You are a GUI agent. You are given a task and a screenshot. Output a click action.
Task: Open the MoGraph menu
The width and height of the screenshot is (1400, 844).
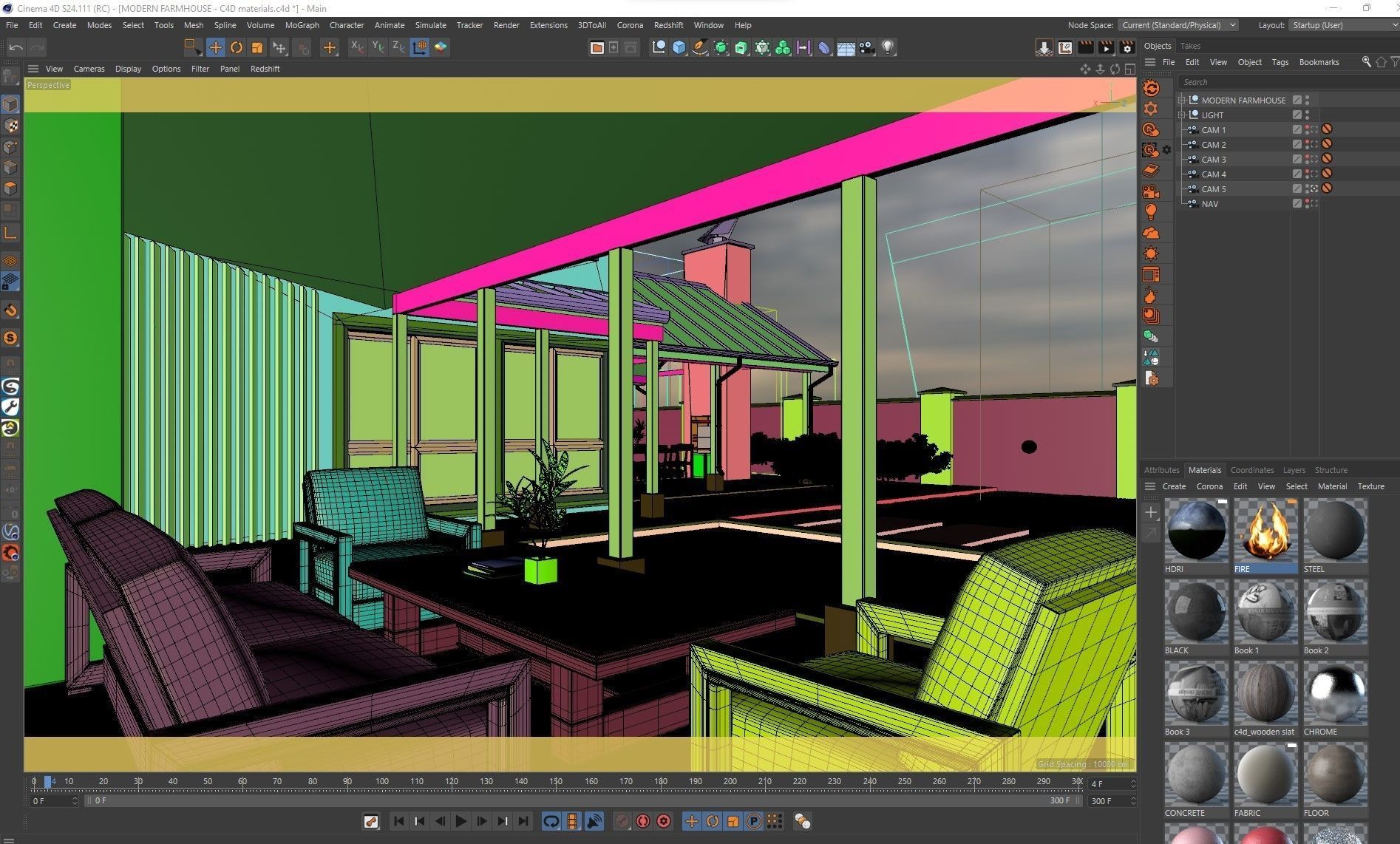tap(302, 25)
